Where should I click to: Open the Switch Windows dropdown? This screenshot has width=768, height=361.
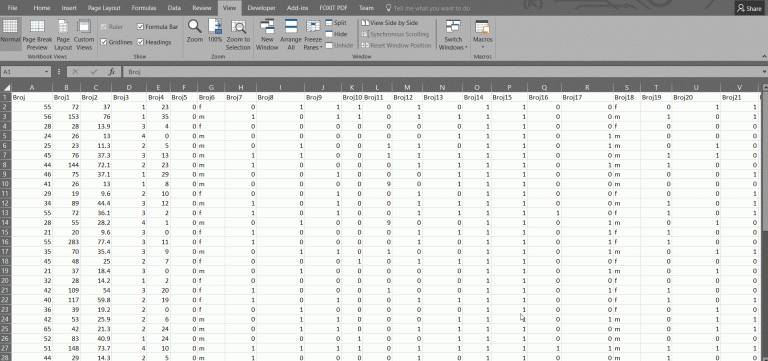(453, 35)
